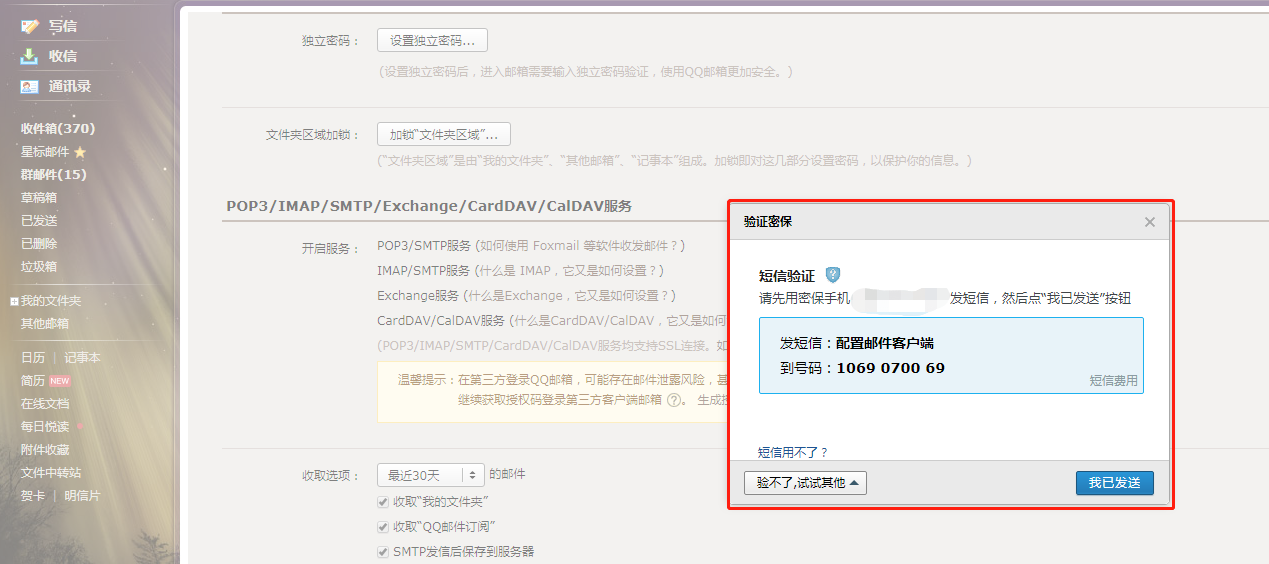Click the 写信 compose mail icon
1269x564 pixels.
[30, 26]
